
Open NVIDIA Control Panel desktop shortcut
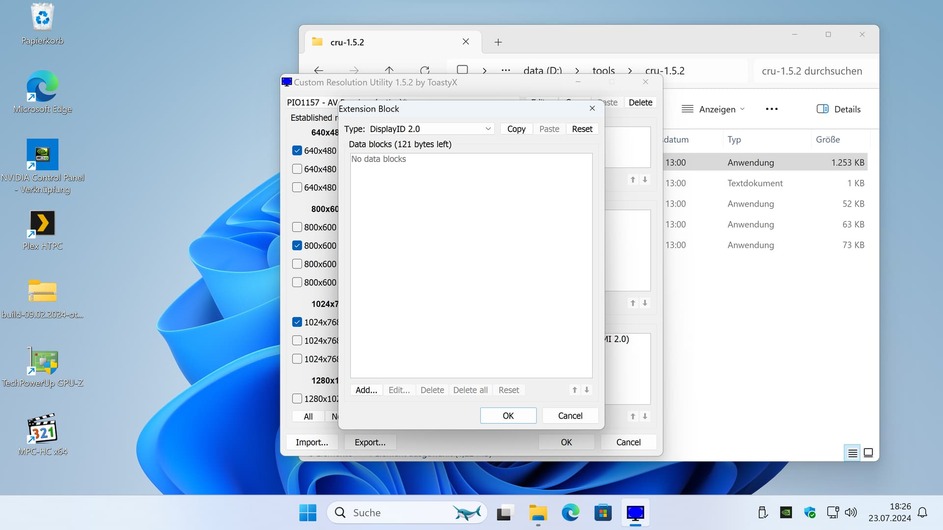point(42,155)
